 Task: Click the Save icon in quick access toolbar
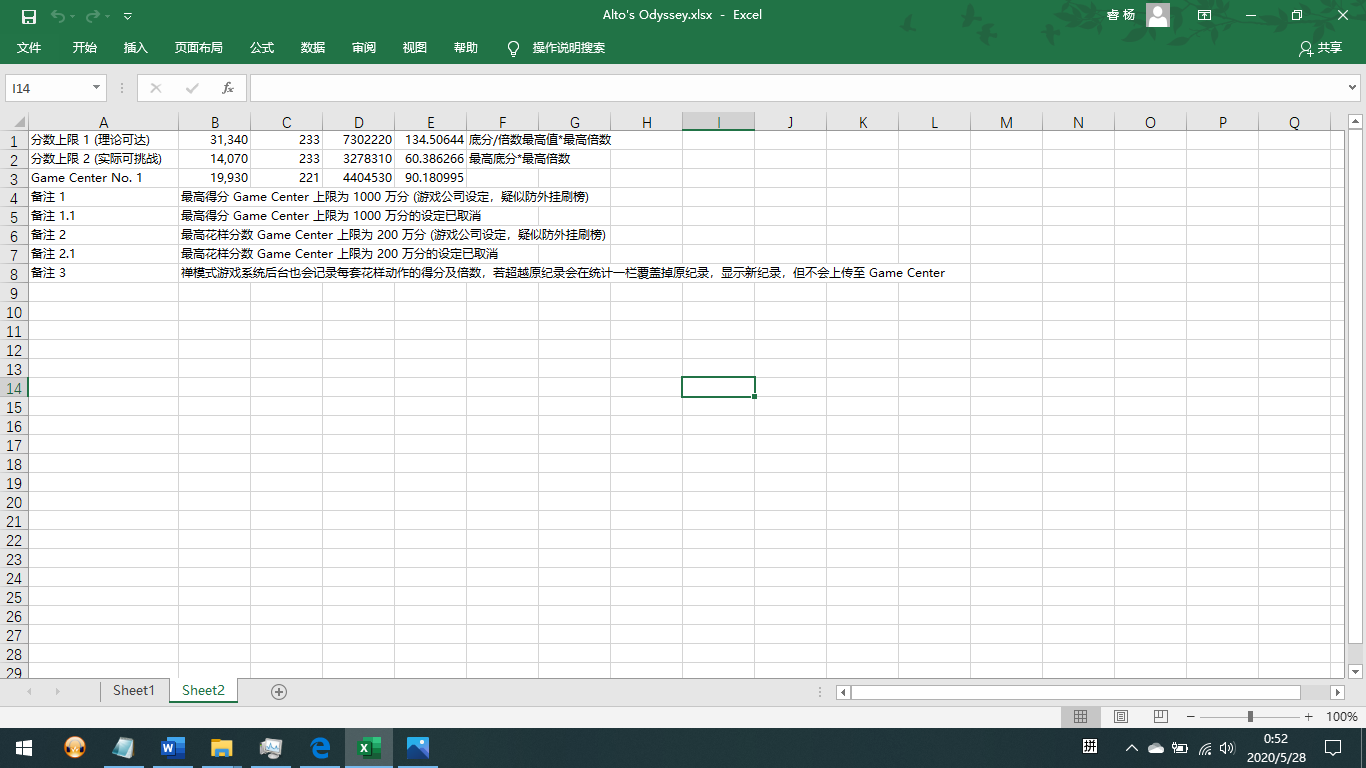[x=29, y=16]
